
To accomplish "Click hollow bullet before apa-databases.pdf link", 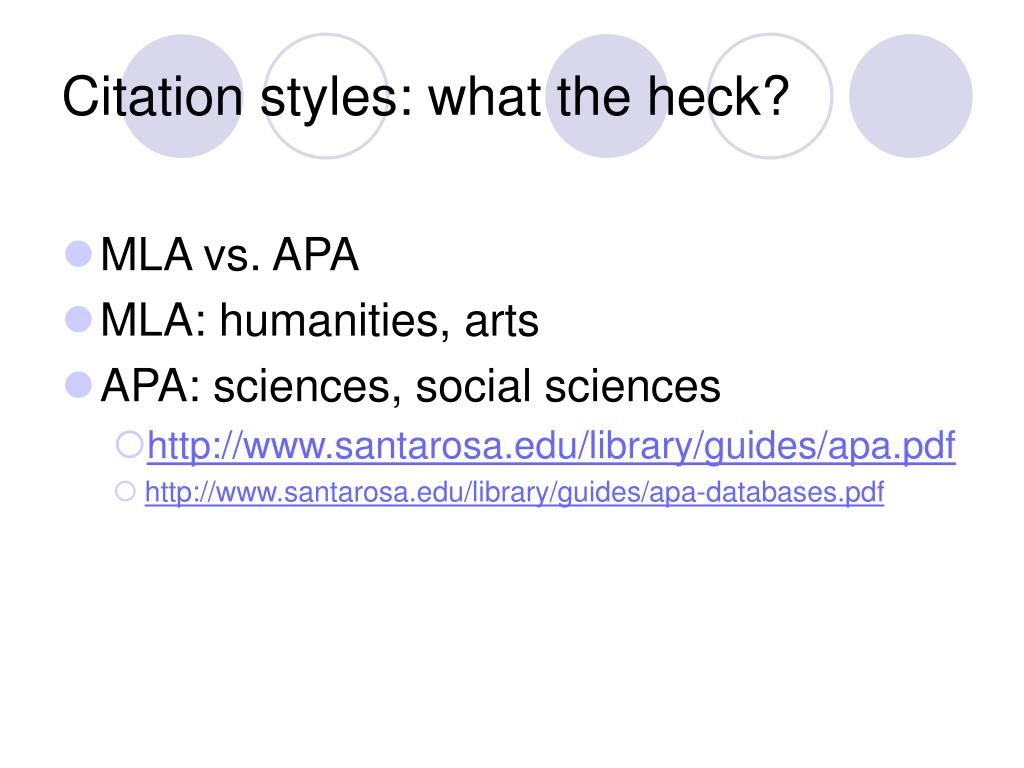I will tap(125, 491).
